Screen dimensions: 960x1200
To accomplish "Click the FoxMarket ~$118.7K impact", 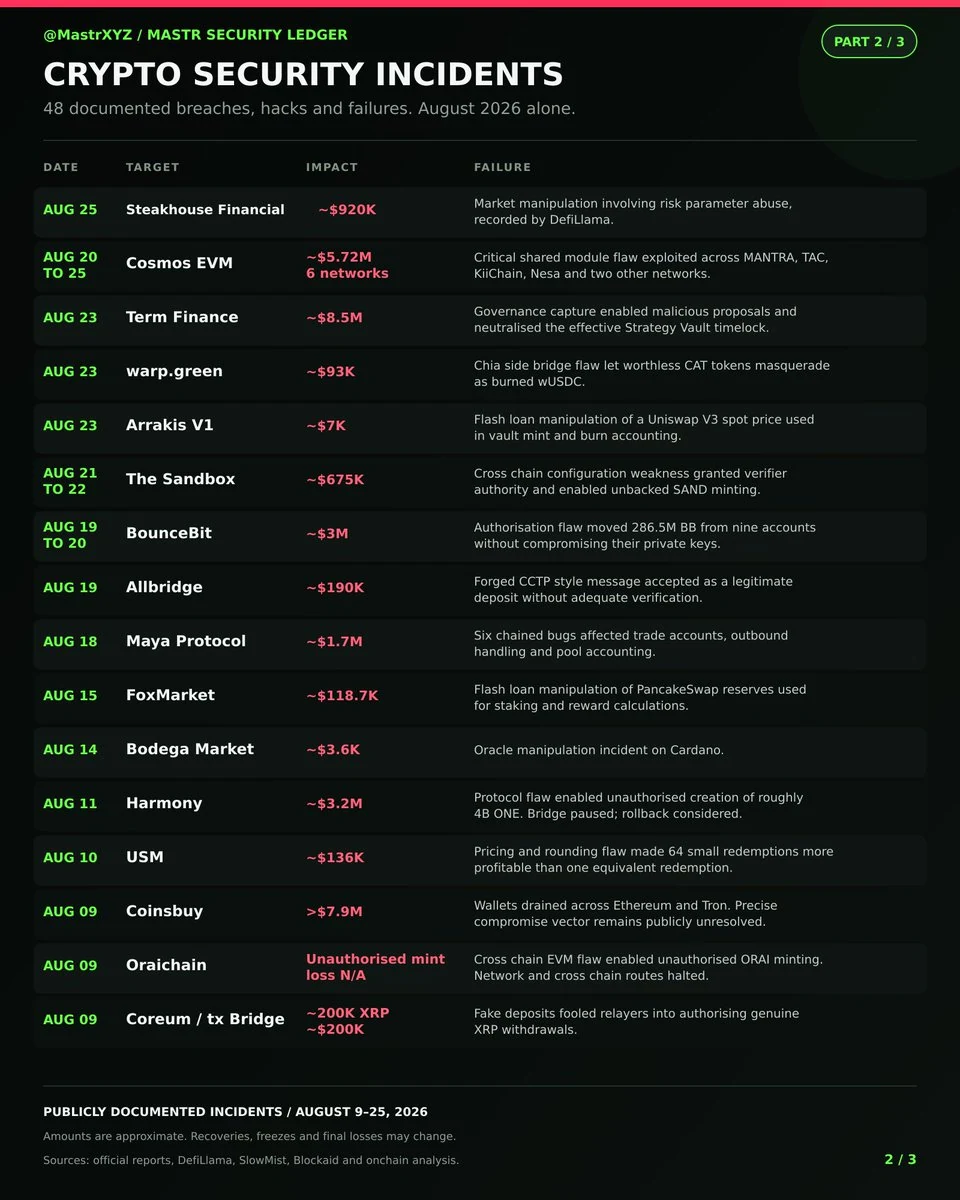I will pyautogui.click(x=342, y=696).
